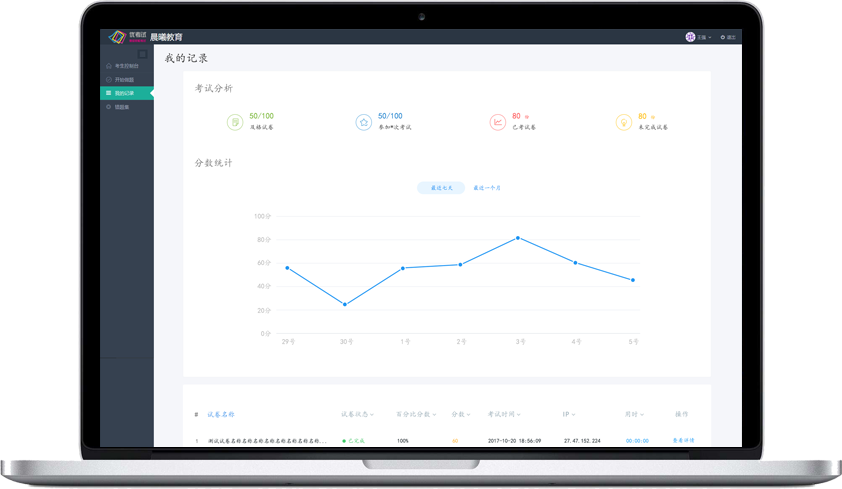The image size is (842, 489).
Task: Click the 查看详情 link in first row
Action: point(683,440)
